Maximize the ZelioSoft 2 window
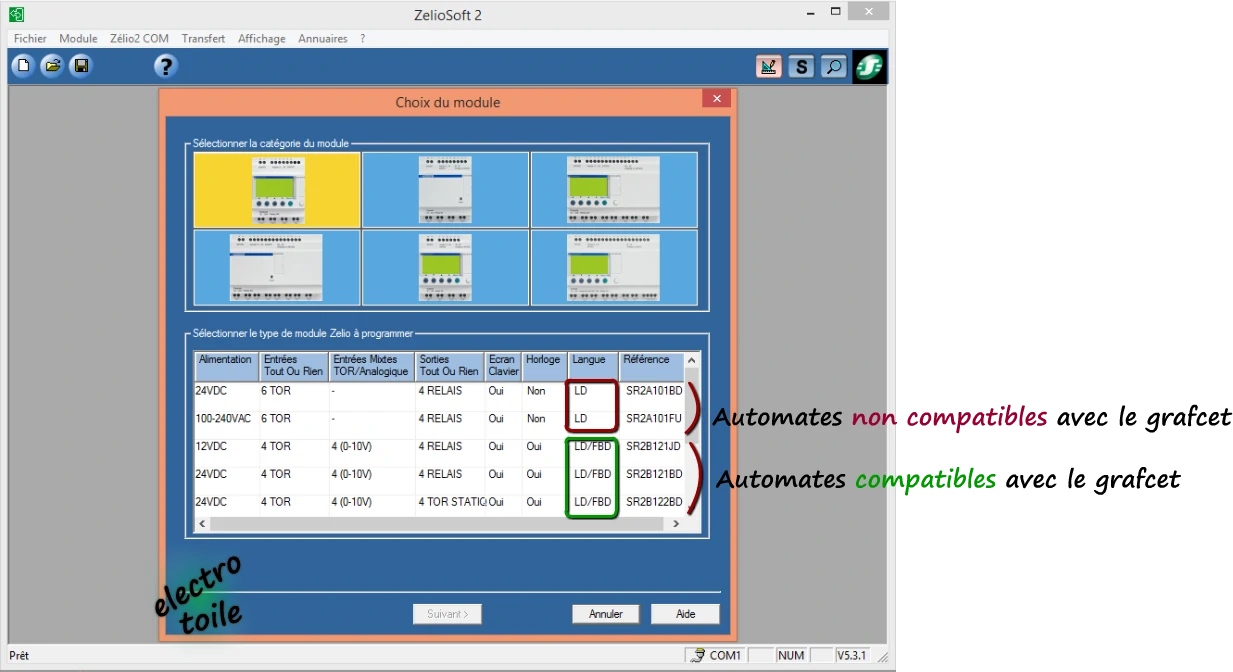 coord(836,11)
